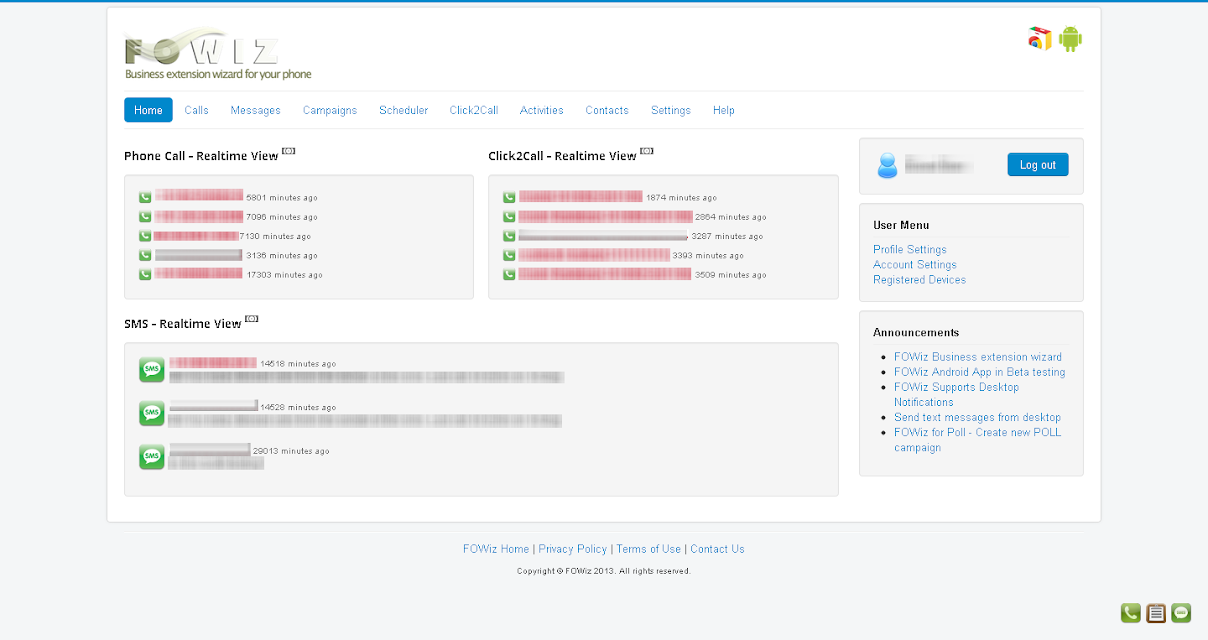Screen dimensions: 1208x640
Task: Open the Contacts tab
Action: click(x=607, y=110)
